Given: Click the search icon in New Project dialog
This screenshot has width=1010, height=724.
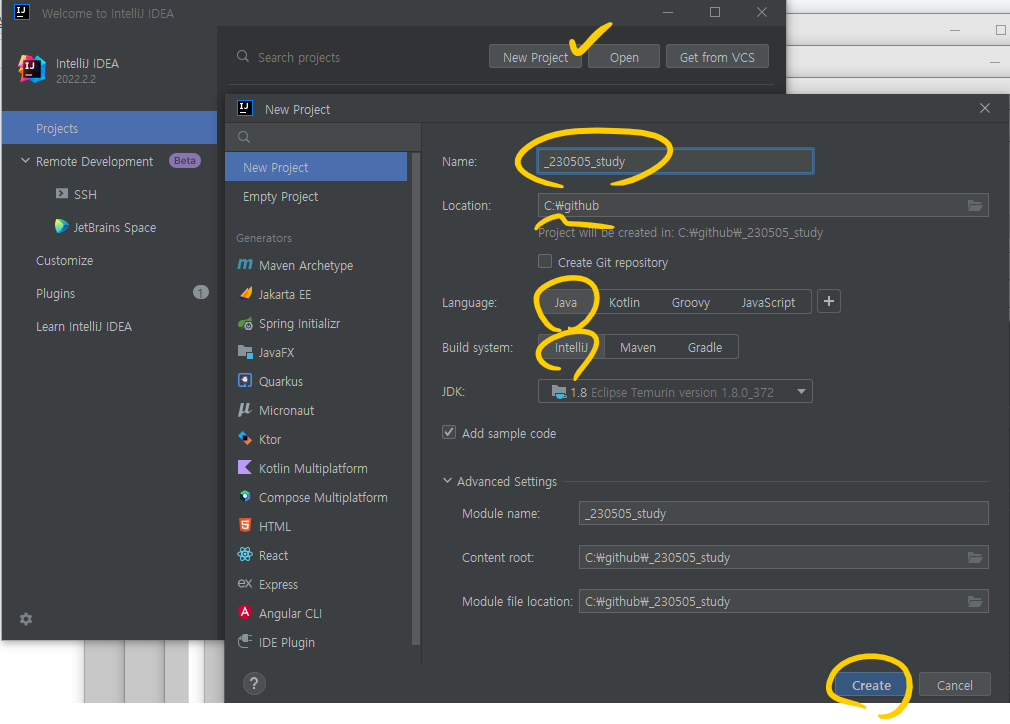Looking at the screenshot, I should pyautogui.click(x=243, y=137).
